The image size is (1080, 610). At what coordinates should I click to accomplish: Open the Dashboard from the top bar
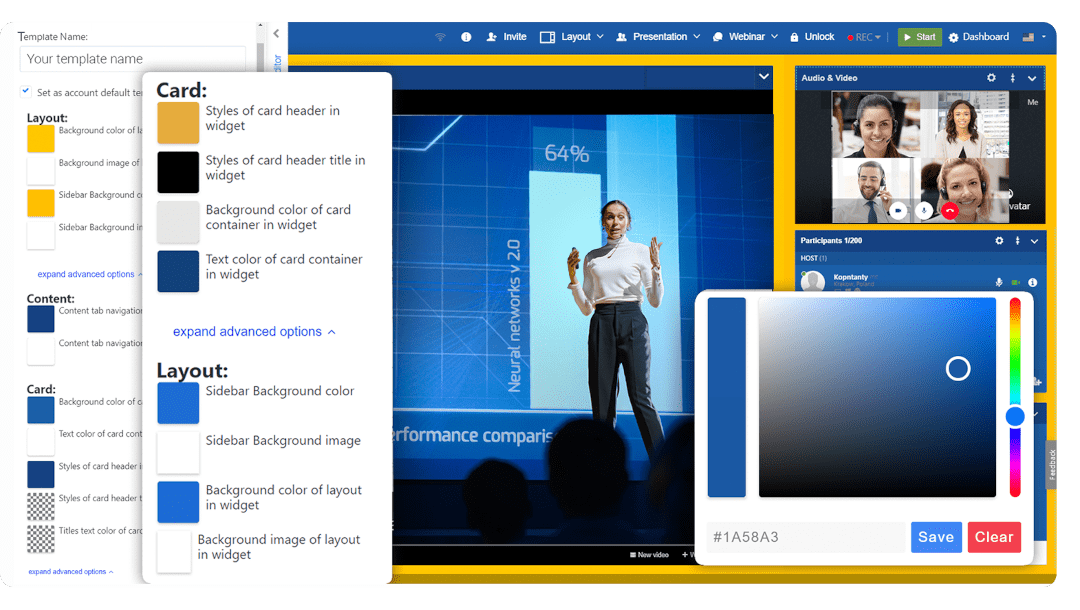(x=979, y=36)
